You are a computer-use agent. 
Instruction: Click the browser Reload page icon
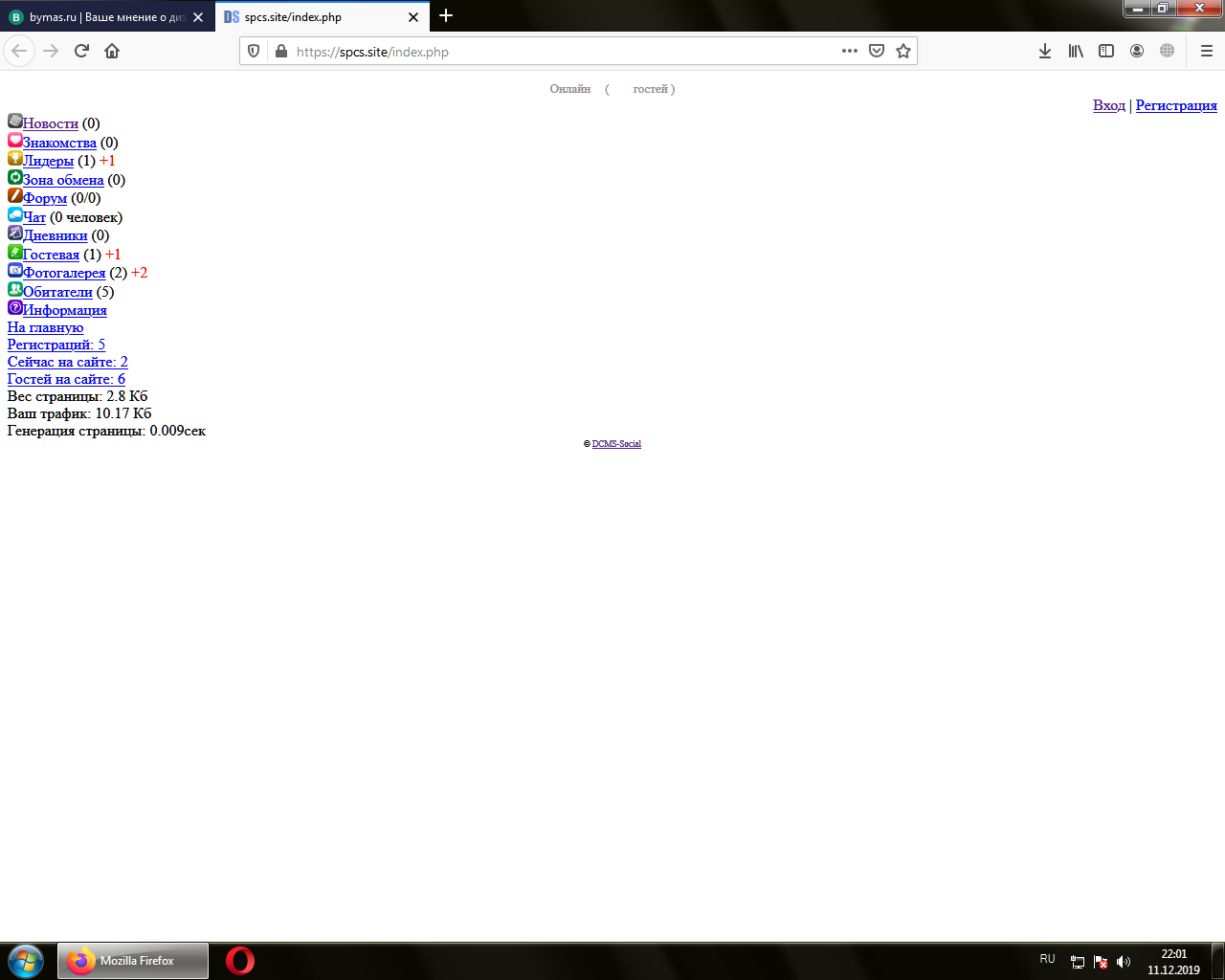tap(81, 51)
